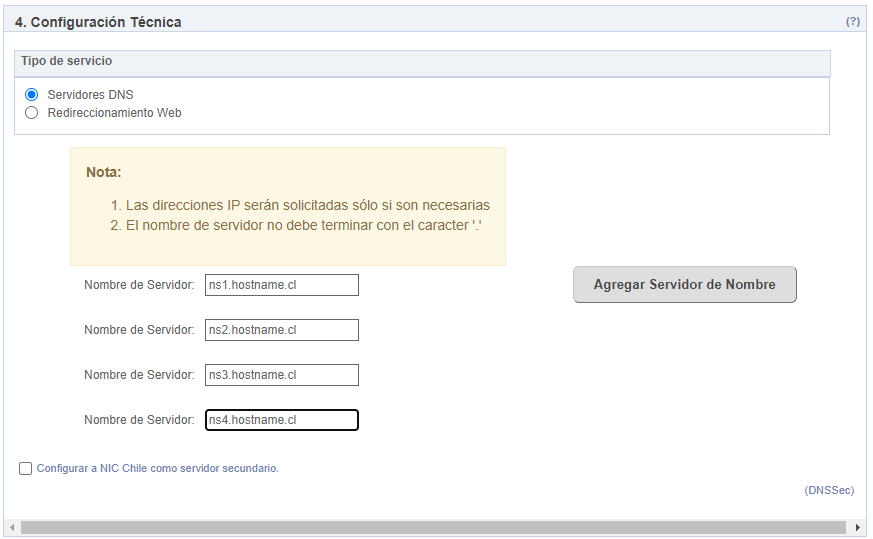The image size is (873, 539).
Task: Click the Redireccionamiento Web label text
Action: (114, 112)
